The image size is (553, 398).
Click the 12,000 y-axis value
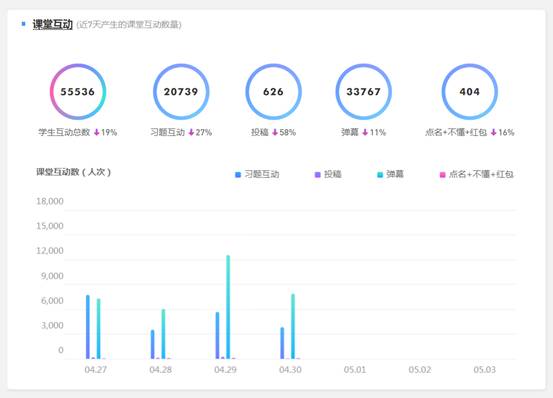coord(50,251)
